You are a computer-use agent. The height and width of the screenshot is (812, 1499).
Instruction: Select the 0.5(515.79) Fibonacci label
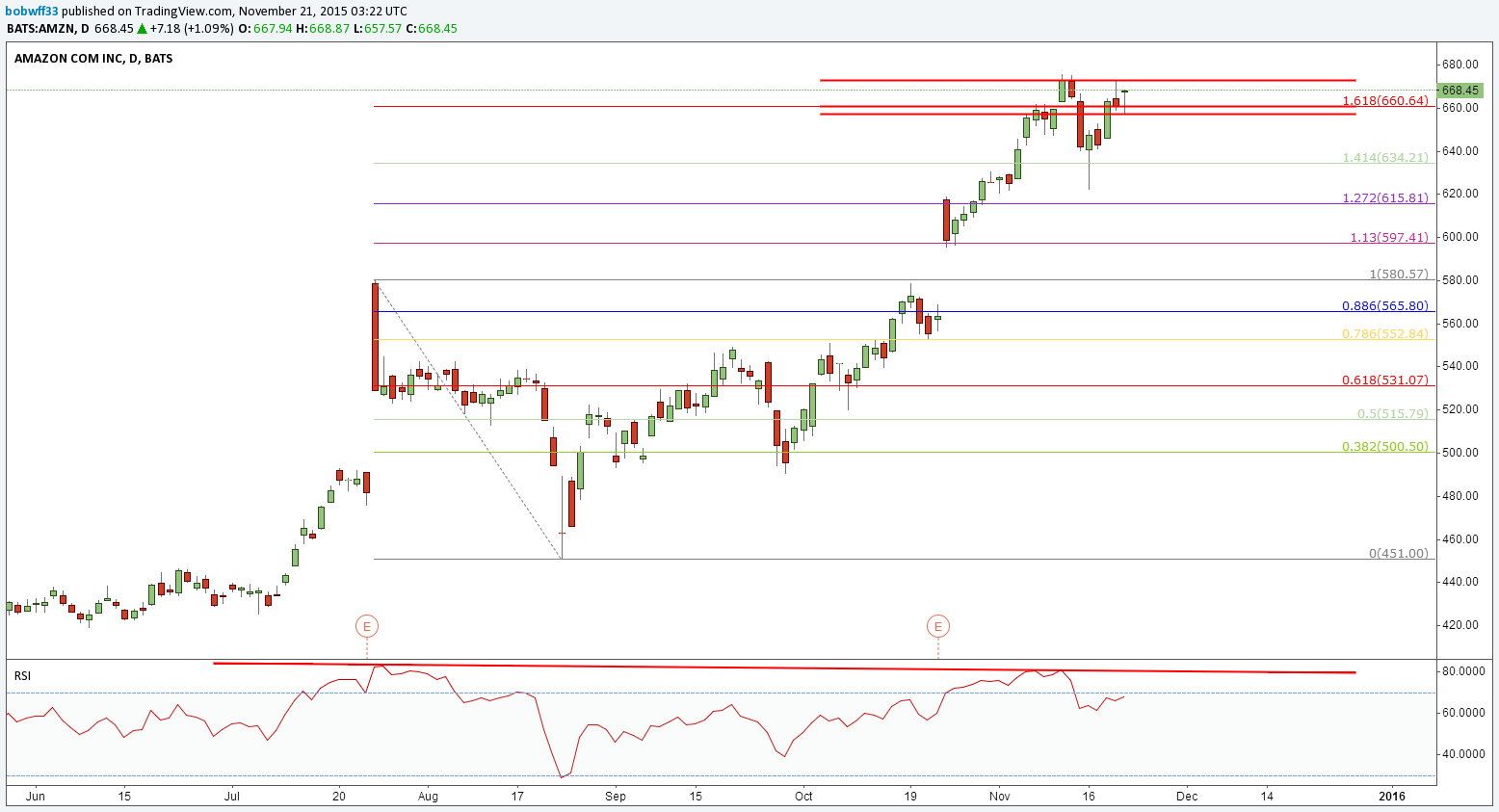(1393, 413)
